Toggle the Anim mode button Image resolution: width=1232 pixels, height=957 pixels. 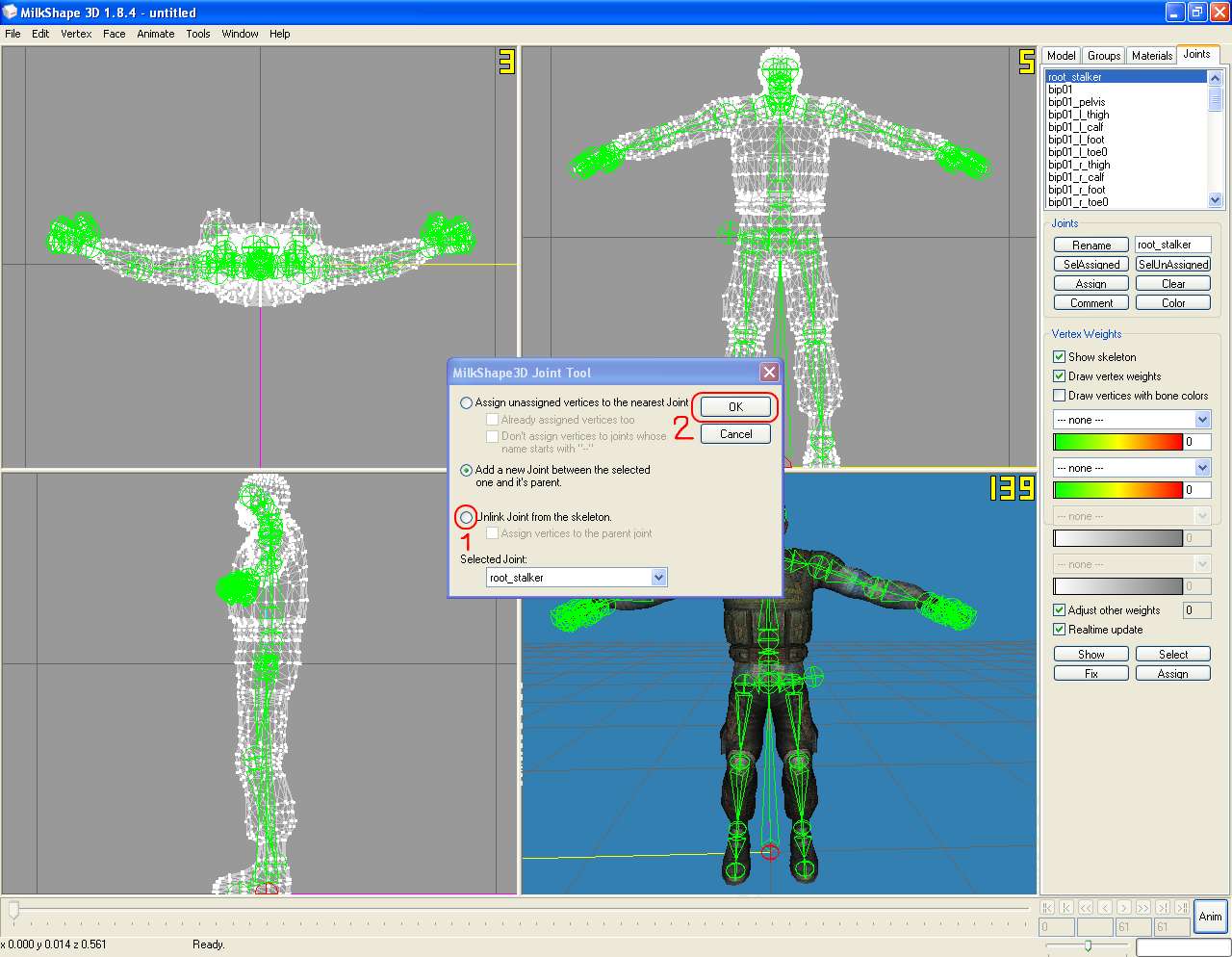pos(1211,917)
